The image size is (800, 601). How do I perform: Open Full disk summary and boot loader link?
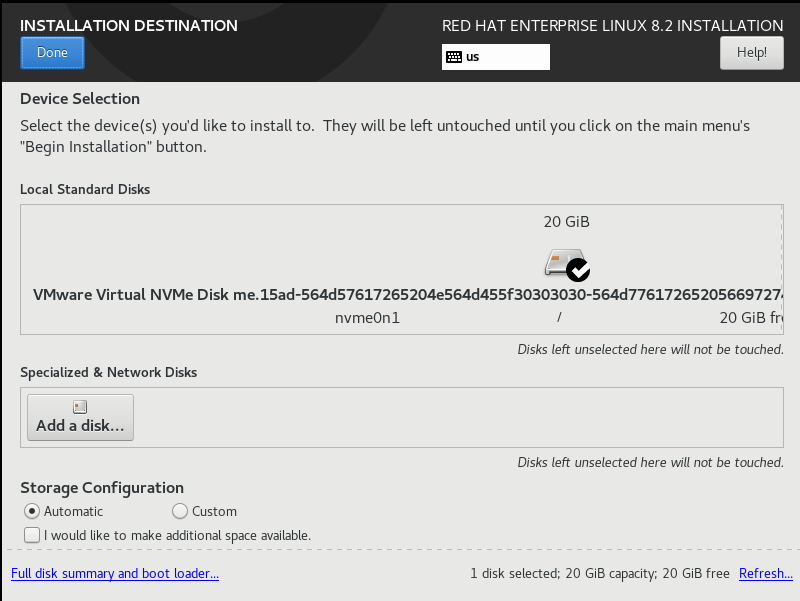pyautogui.click(x=115, y=573)
